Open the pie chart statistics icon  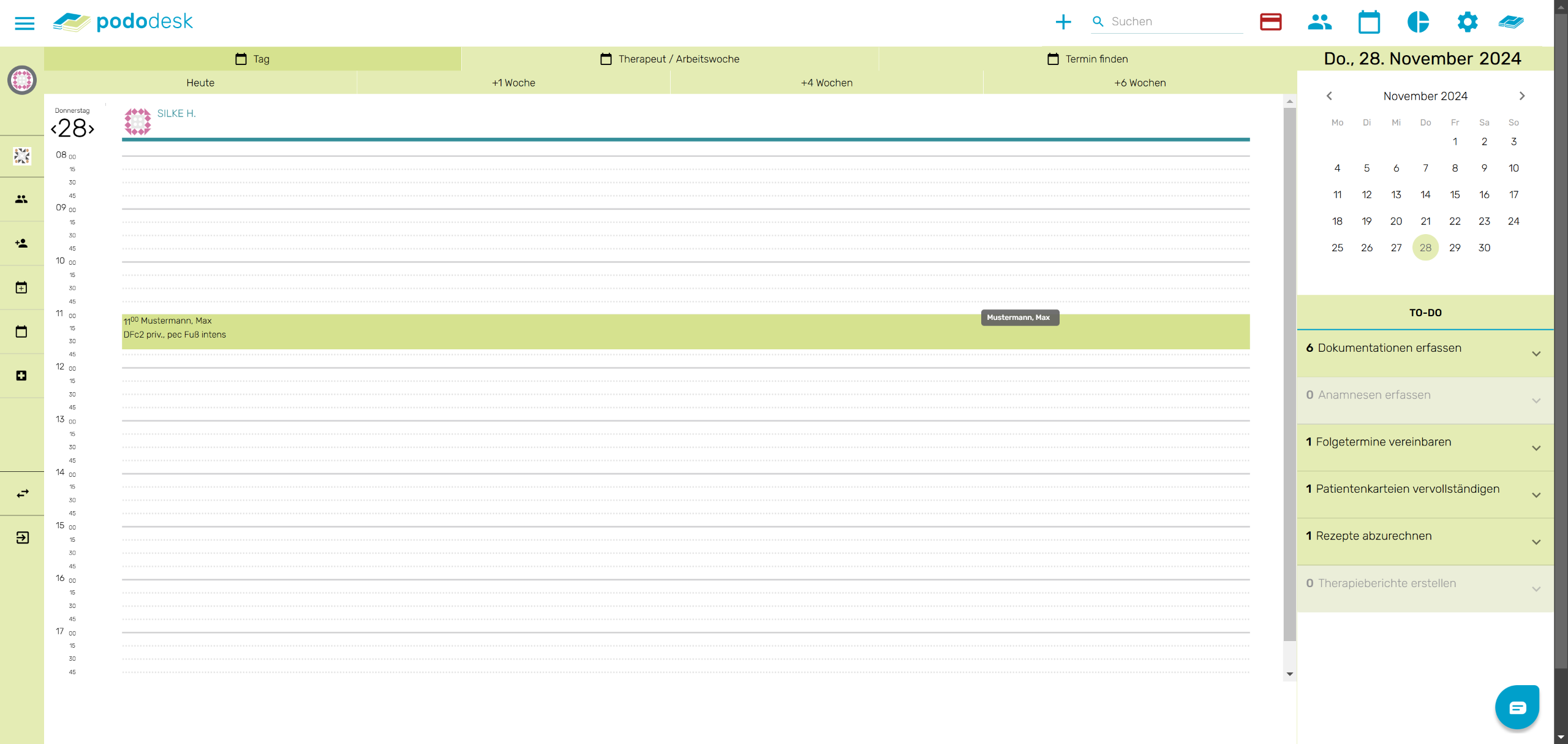(x=1418, y=22)
